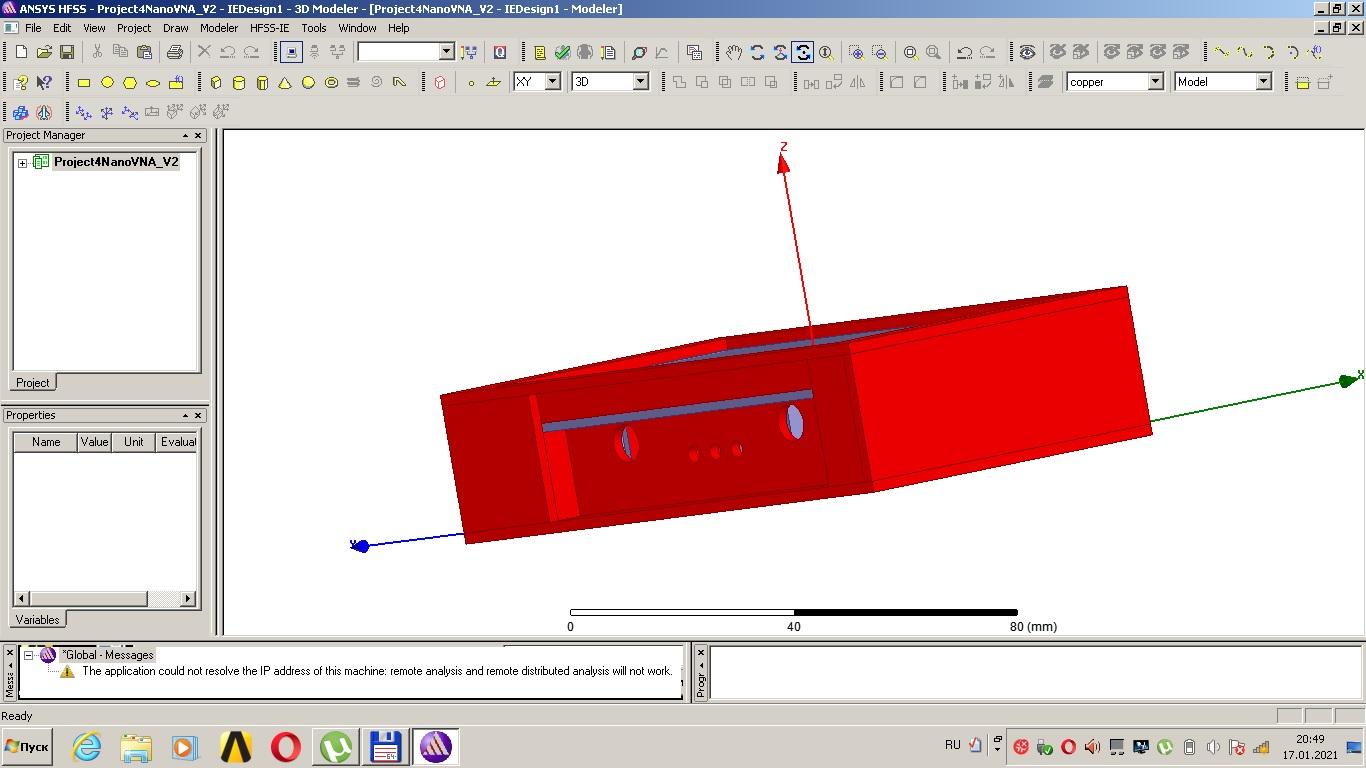This screenshot has width=1366, height=768.
Task: Activate the Pan hand tool
Action: [734, 52]
